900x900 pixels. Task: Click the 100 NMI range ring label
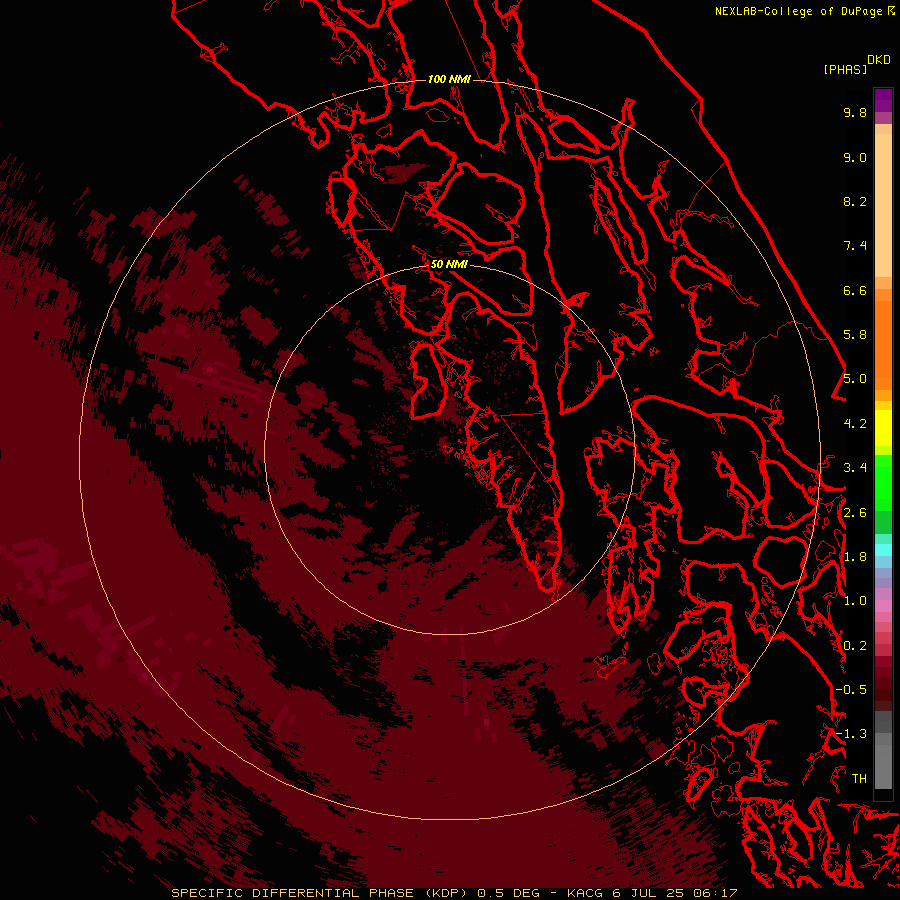click(449, 79)
